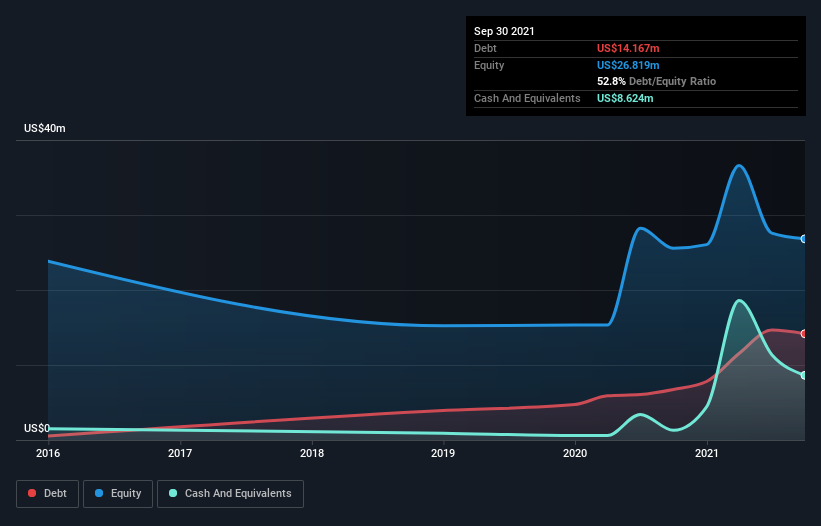Click the US$14.167m debt value
Viewport: 821px width, 526px height.
point(628,48)
